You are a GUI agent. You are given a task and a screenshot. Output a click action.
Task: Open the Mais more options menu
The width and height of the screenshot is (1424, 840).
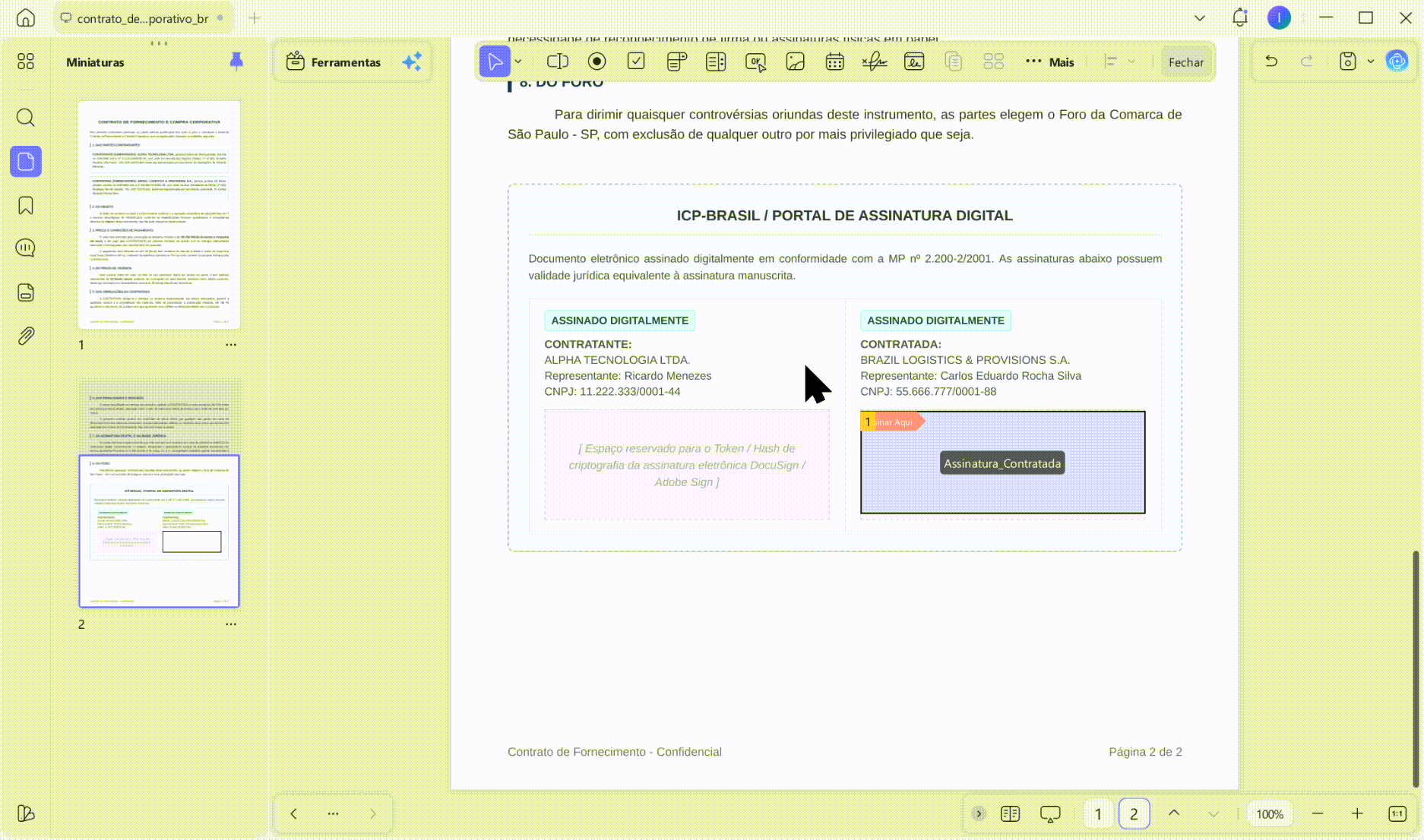(x=1050, y=62)
